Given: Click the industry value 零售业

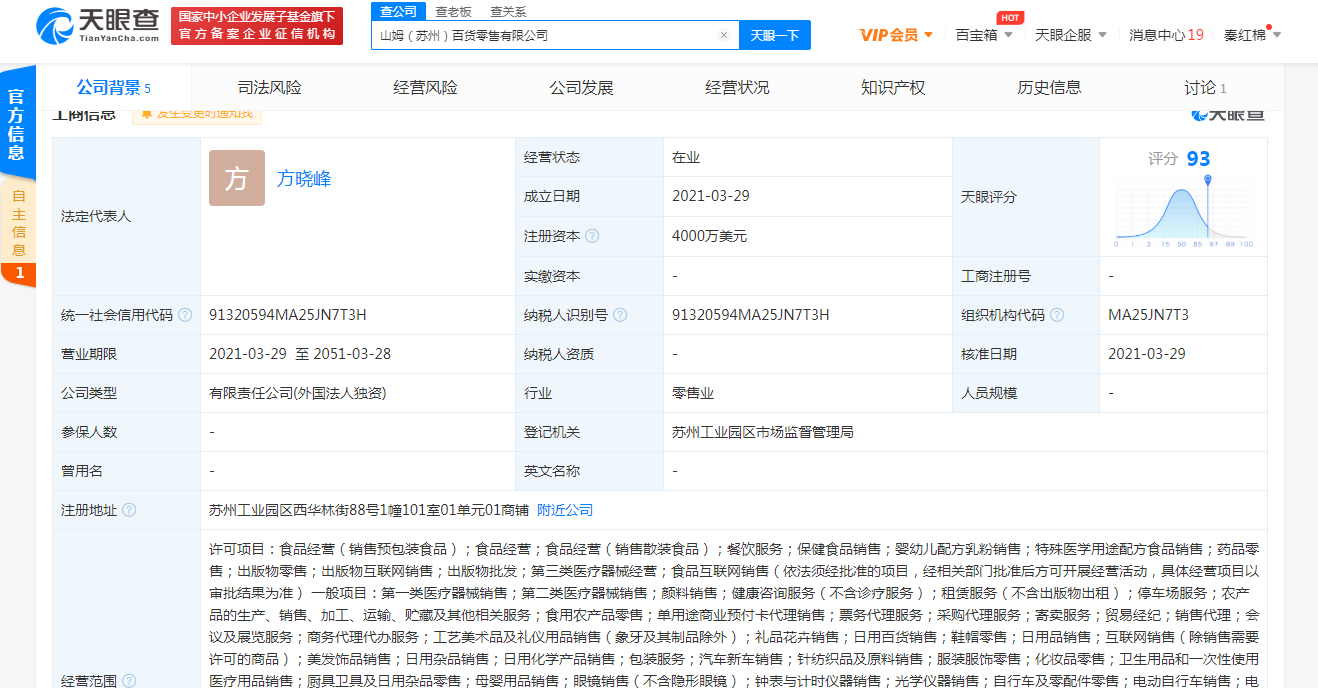Looking at the screenshot, I should tap(693, 393).
